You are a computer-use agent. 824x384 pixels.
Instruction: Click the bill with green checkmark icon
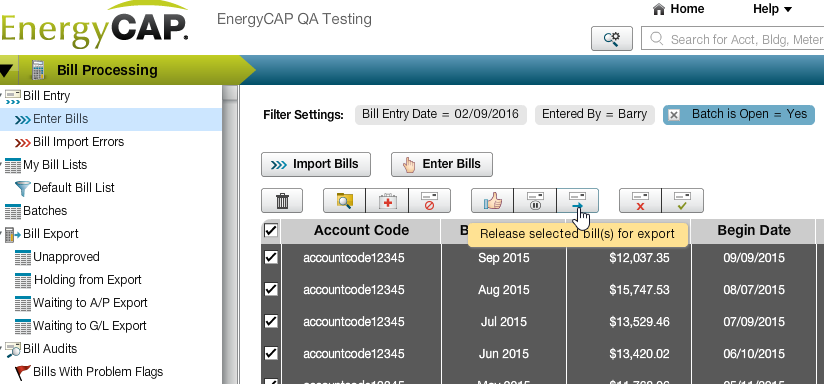point(683,201)
